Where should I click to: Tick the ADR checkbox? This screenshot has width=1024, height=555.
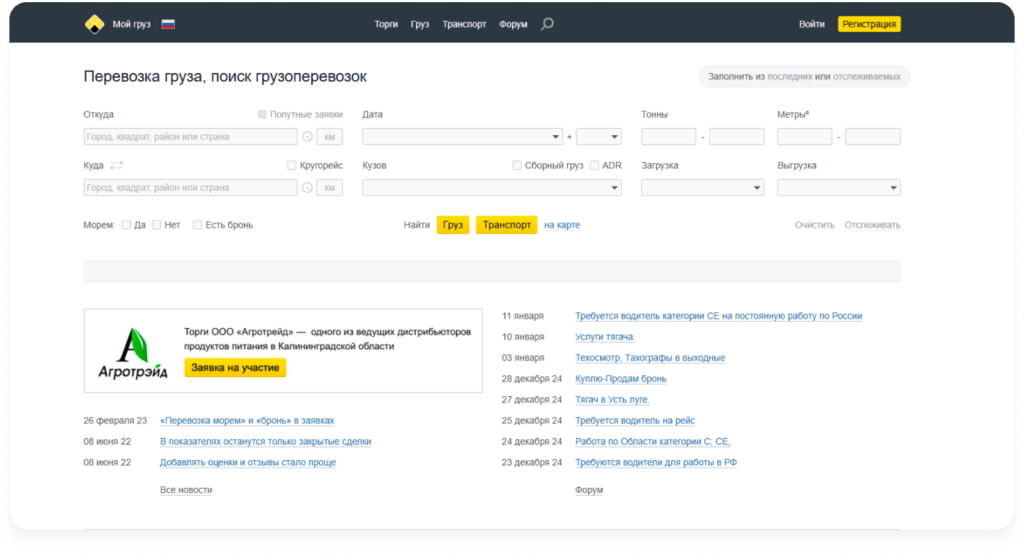point(594,165)
